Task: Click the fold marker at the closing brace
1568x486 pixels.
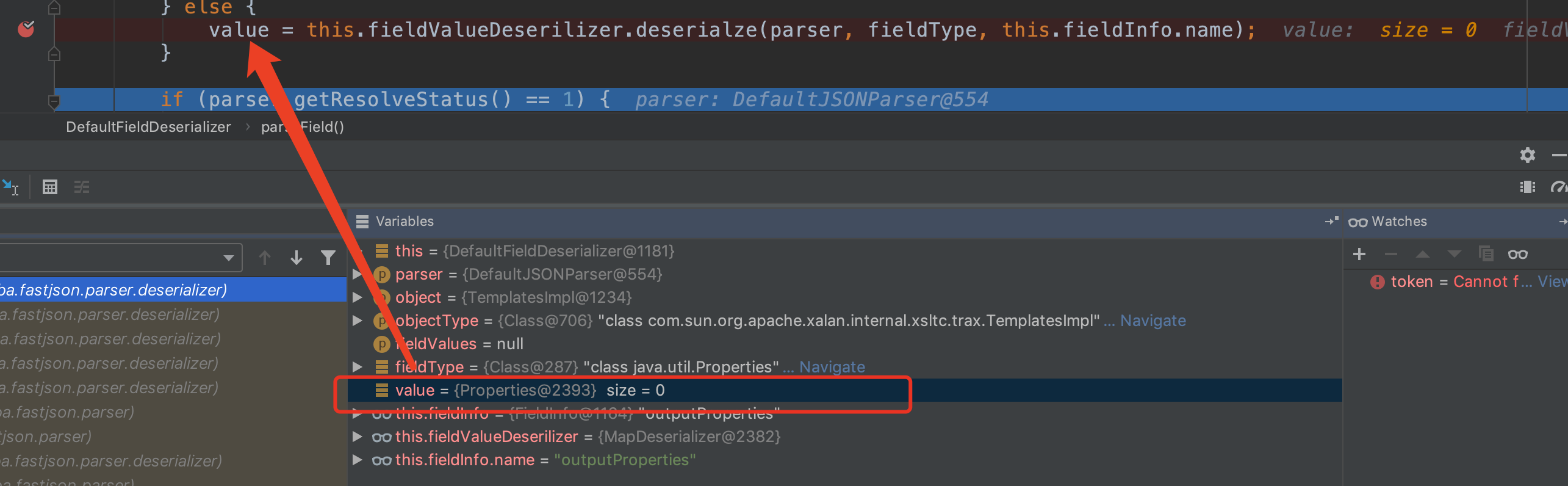Action: click(54, 54)
